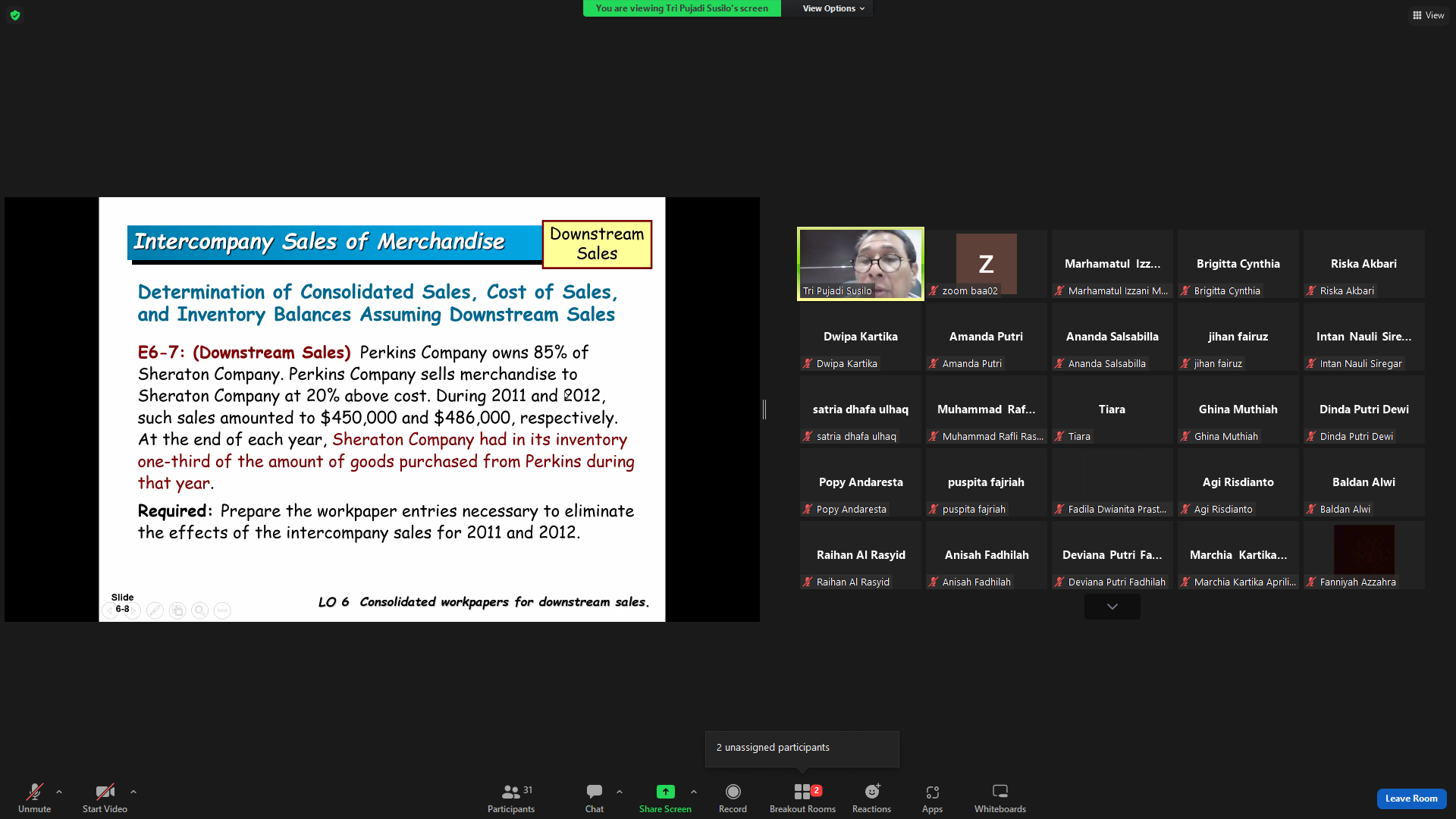This screenshot has height=819, width=1456.
Task: Open audio settings caret beside Unmute
Action: click(59, 792)
